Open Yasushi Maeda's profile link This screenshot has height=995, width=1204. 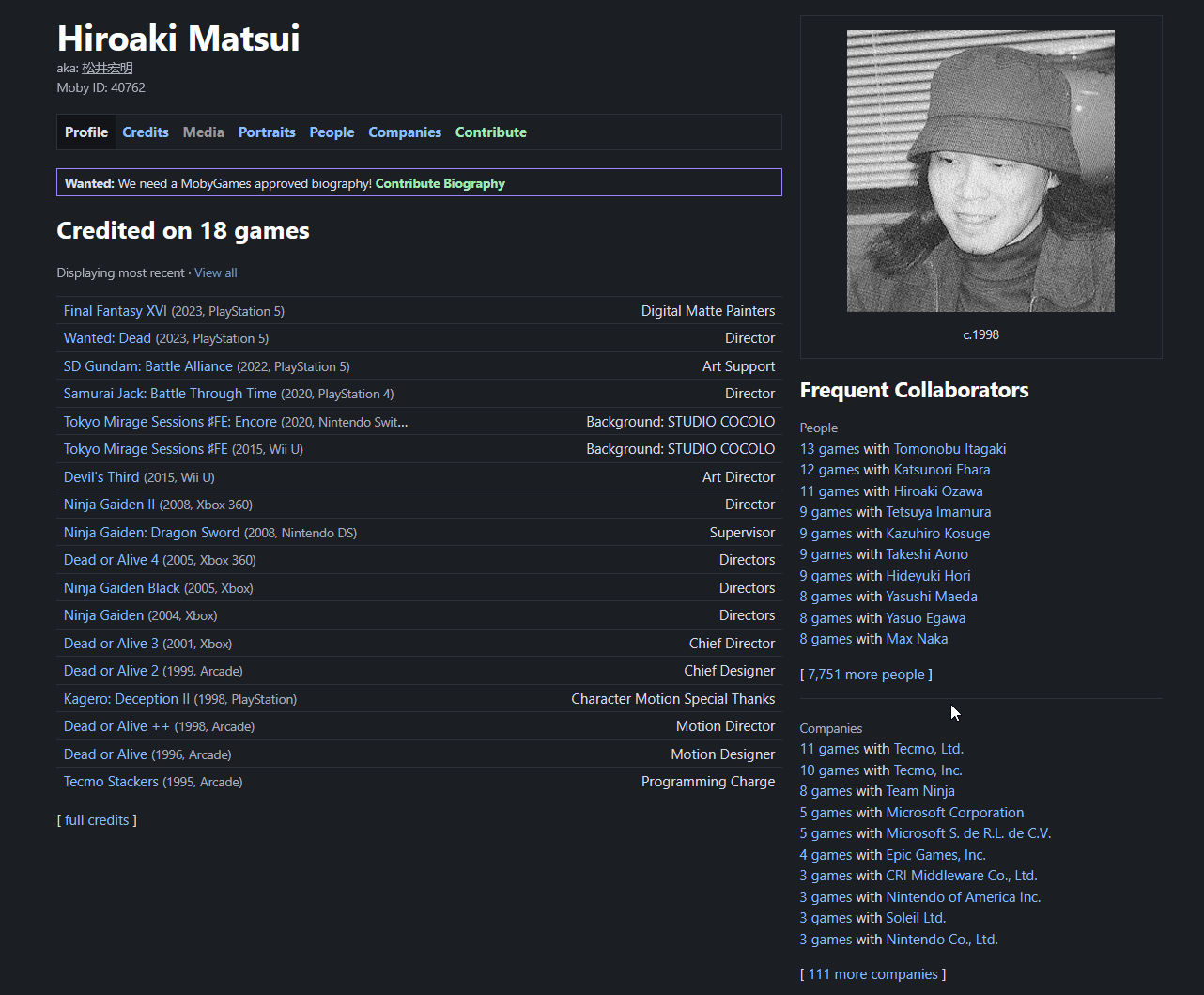[x=932, y=597]
